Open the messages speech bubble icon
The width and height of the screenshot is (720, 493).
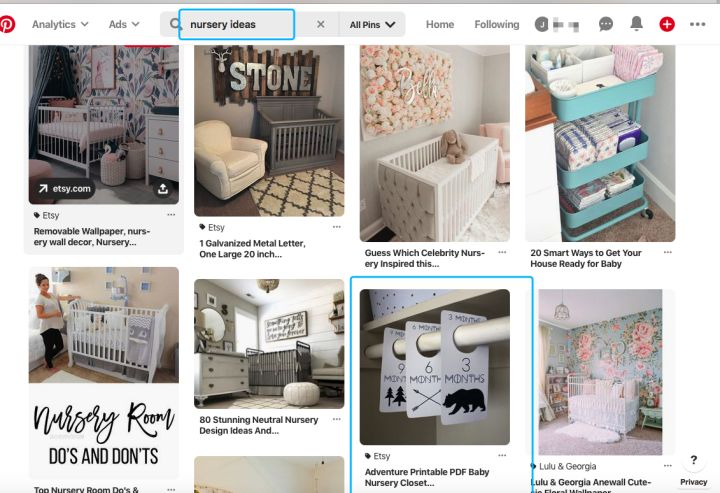pos(606,24)
